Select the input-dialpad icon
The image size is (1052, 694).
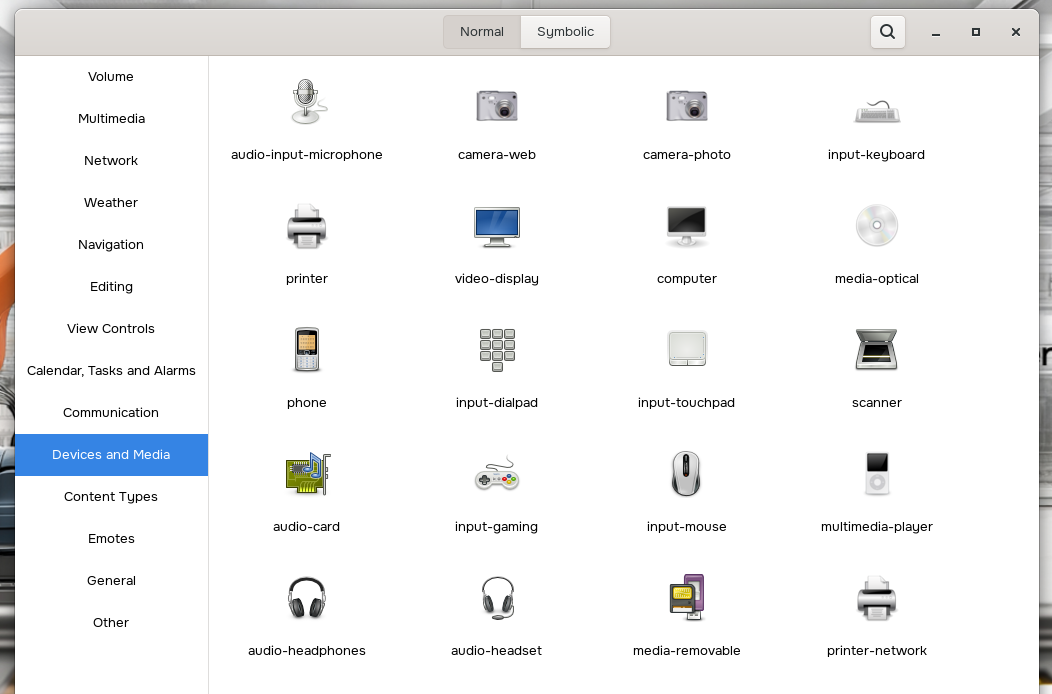pyautogui.click(x=496, y=350)
